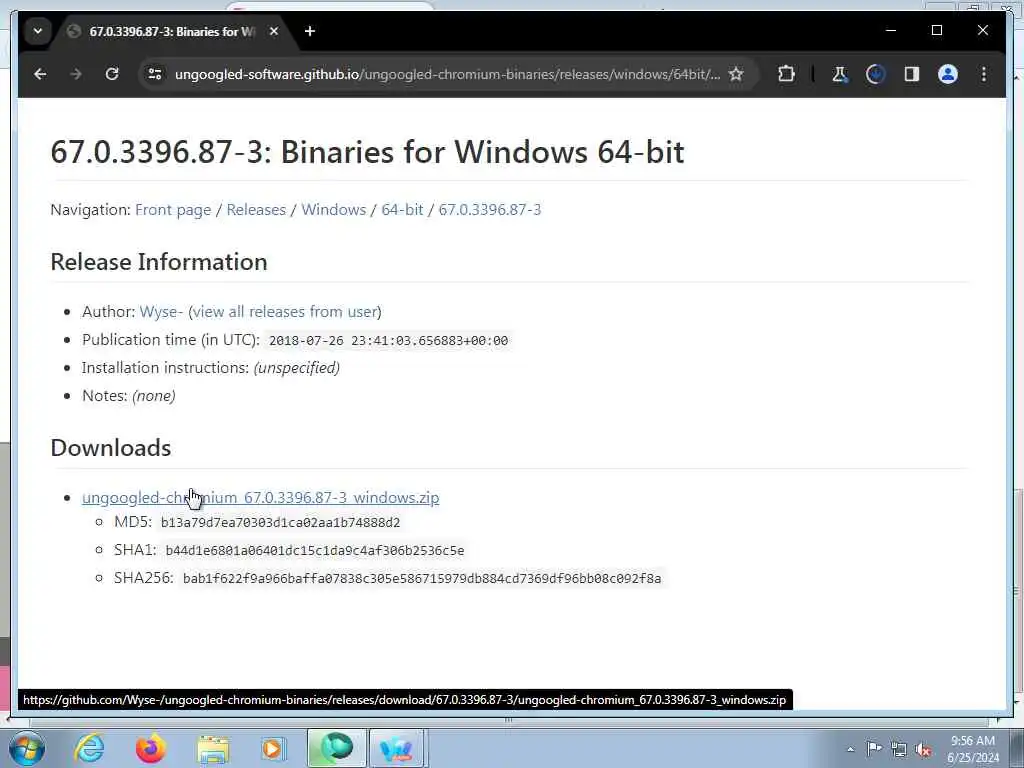Screen dimensions: 1024x768
Task: Switch to the green browser taskbar button
Action: [336, 748]
